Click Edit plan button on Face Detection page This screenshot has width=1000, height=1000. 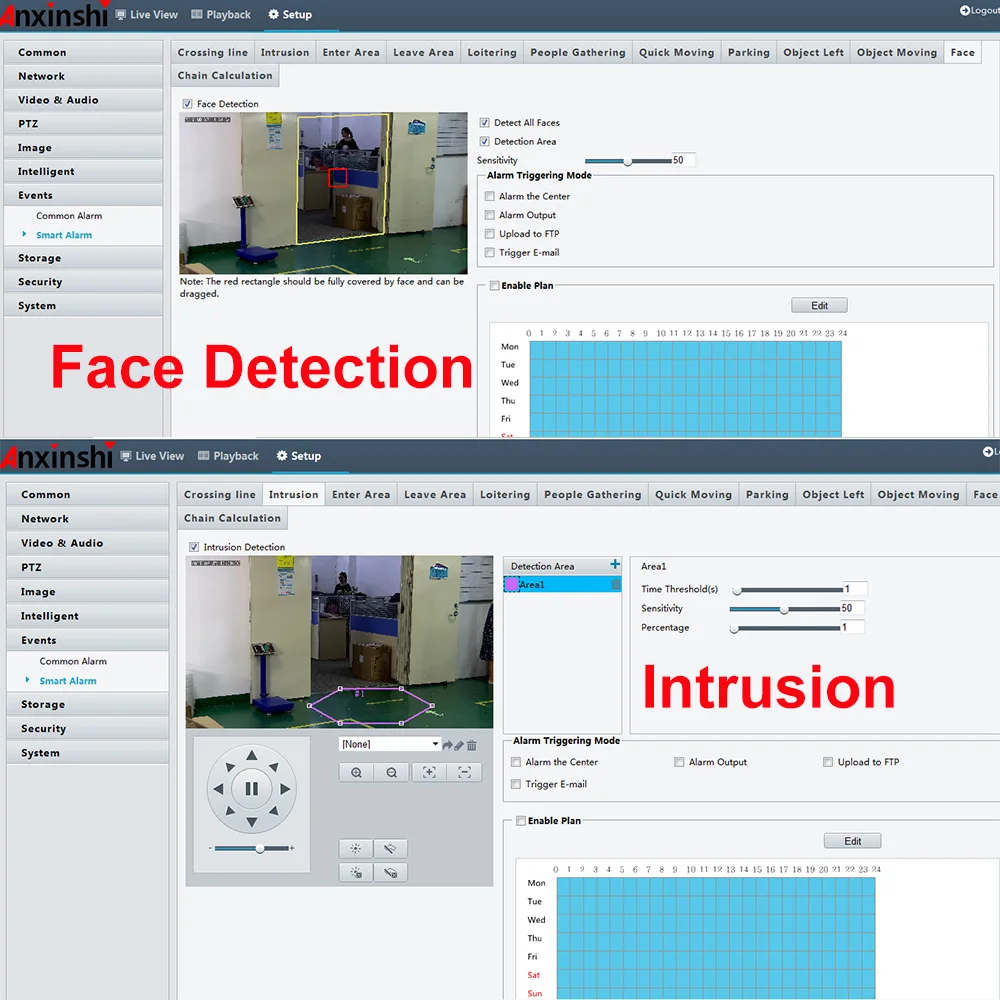point(820,305)
